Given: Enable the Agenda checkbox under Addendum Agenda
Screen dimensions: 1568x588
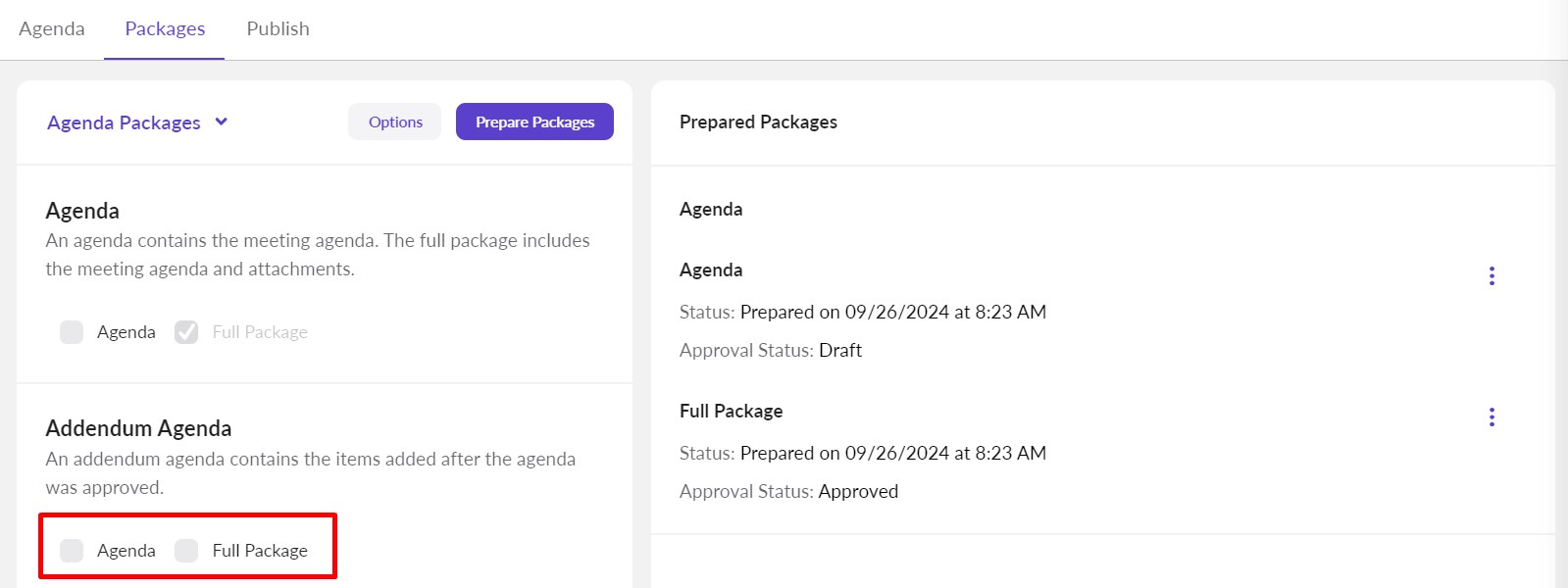Looking at the screenshot, I should coord(72,551).
